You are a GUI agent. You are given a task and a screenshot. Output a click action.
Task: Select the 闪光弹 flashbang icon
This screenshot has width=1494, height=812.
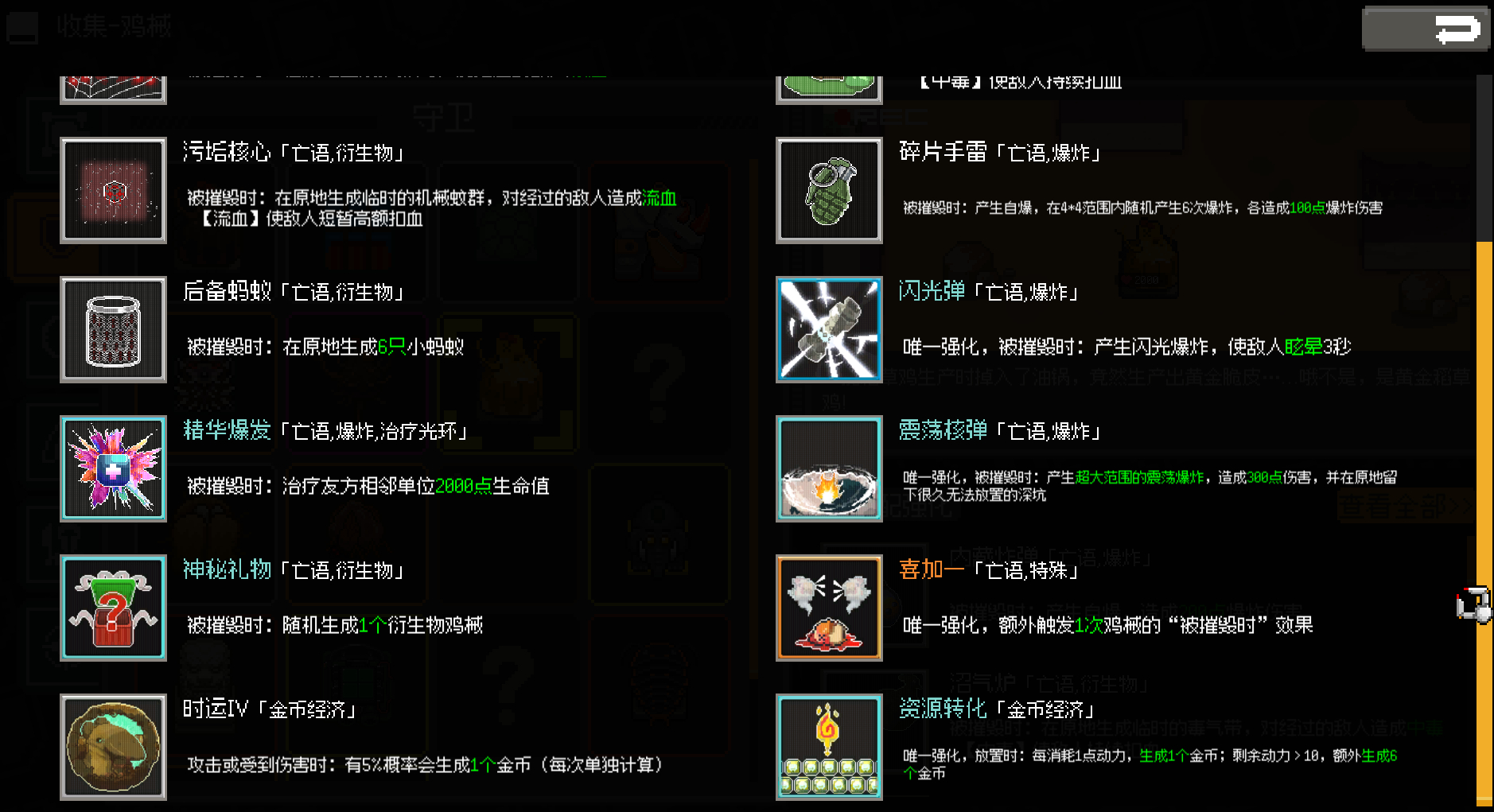coord(829,330)
